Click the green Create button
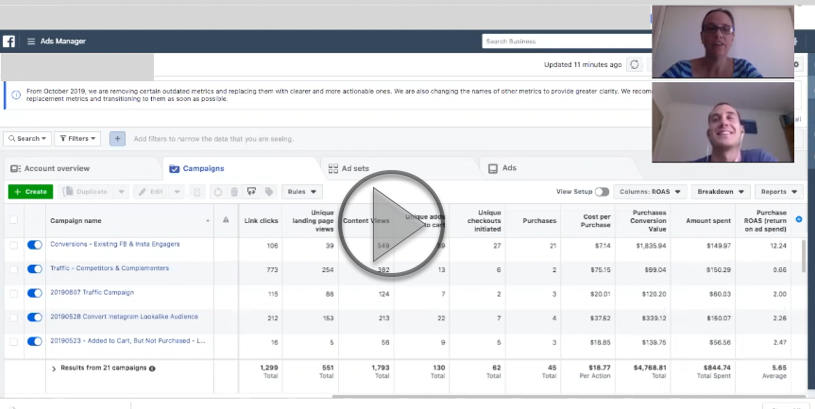The width and height of the screenshot is (815, 409). coord(30,191)
